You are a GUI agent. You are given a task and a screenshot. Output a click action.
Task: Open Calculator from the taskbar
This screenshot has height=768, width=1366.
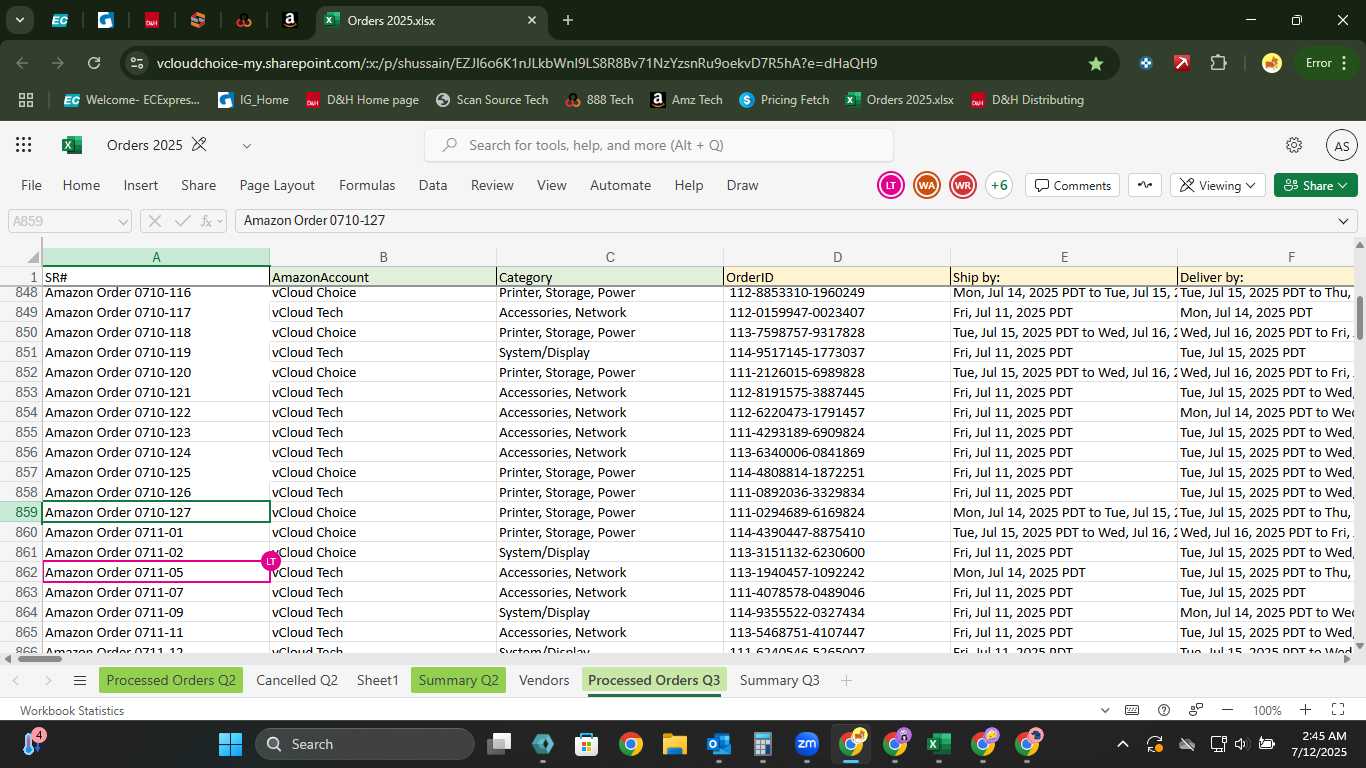coord(763,744)
